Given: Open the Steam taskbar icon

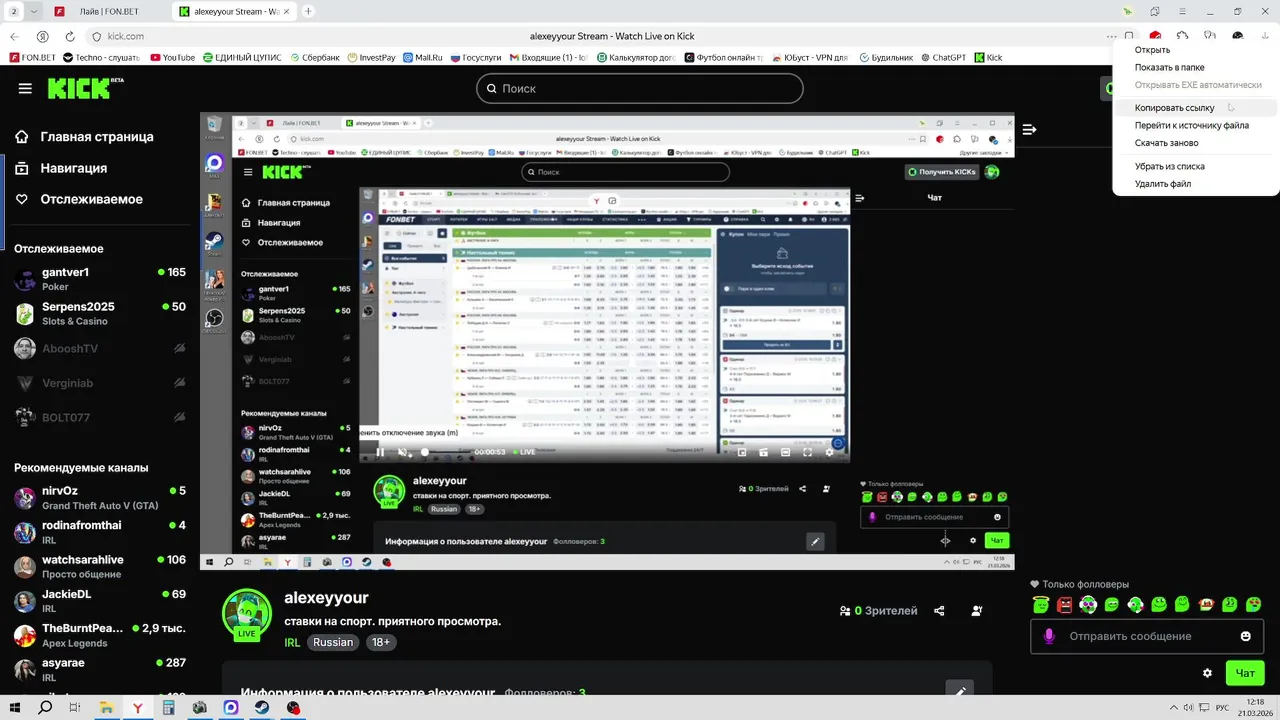Looking at the screenshot, I should (x=261, y=708).
